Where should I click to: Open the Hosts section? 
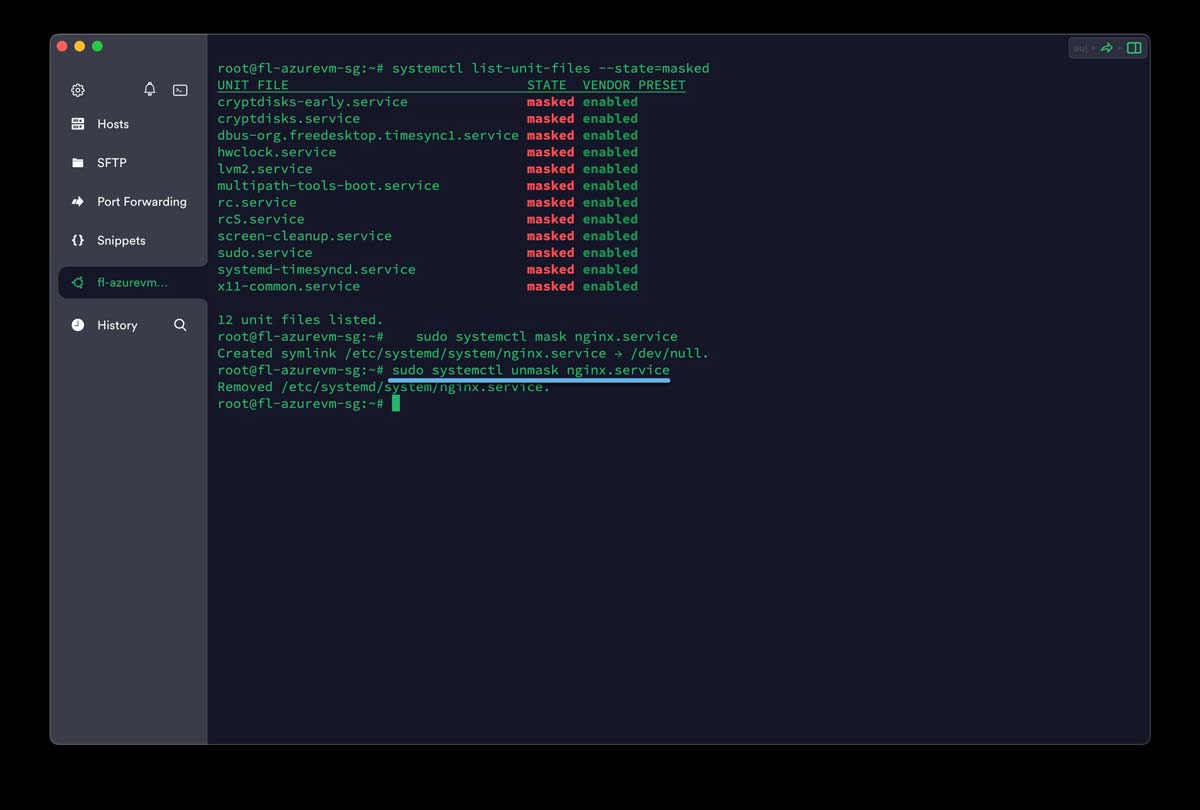(113, 124)
